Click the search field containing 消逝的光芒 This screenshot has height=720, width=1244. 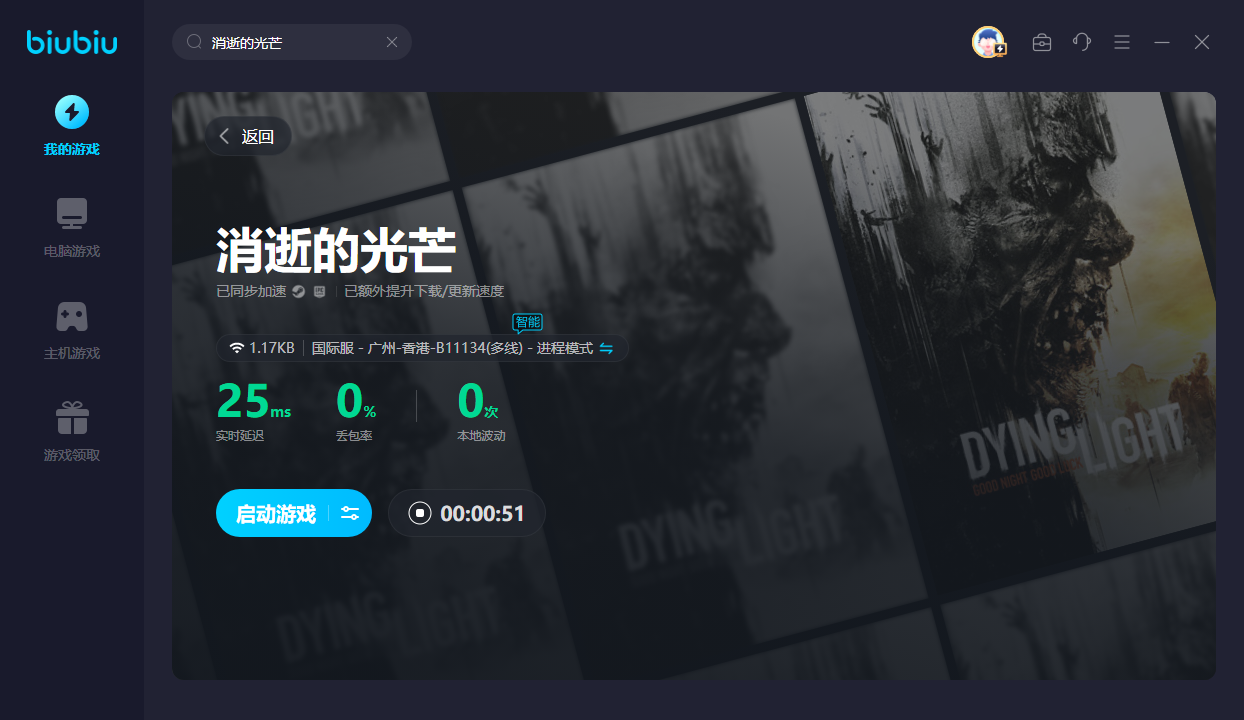(x=290, y=42)
